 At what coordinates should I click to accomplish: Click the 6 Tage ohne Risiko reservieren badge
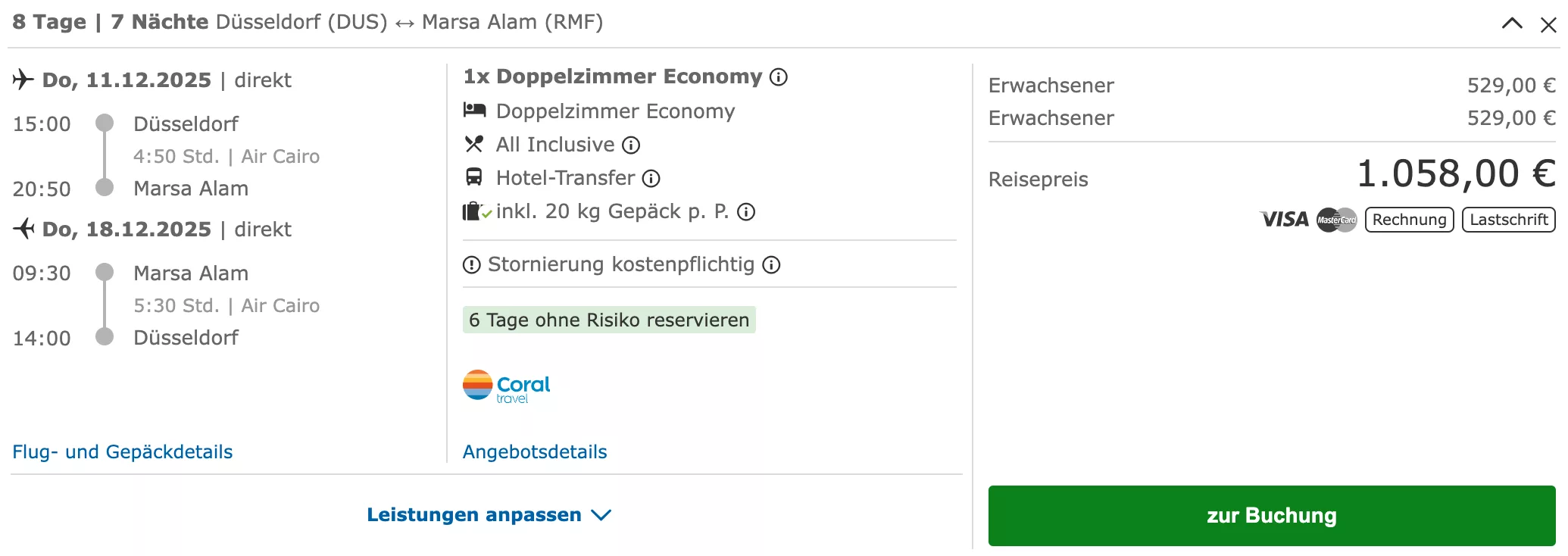[609, 320]
